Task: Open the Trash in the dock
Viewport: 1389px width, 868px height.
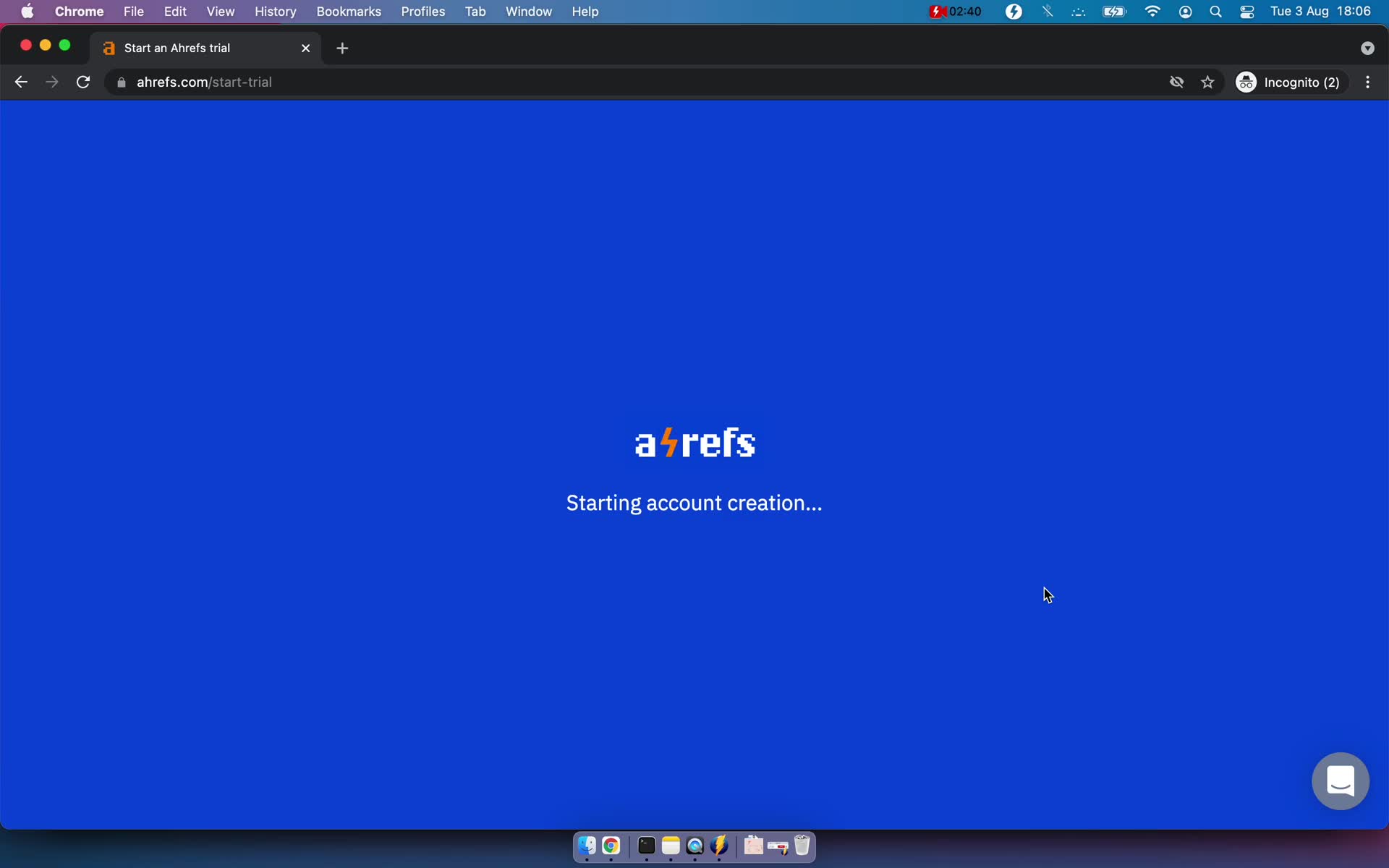Action: [x=802, y=846]
